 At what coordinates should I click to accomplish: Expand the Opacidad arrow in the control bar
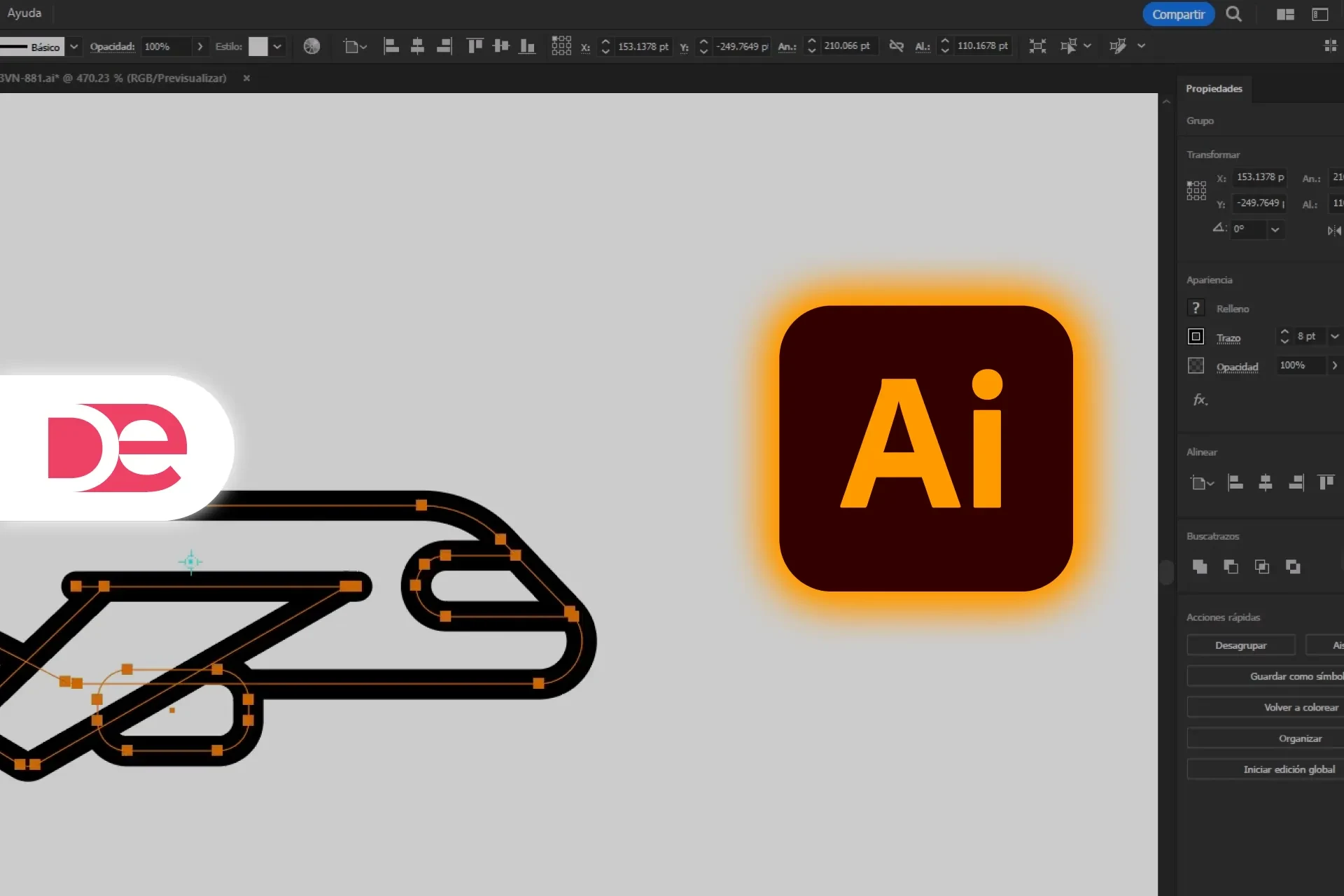coord(200,46)
